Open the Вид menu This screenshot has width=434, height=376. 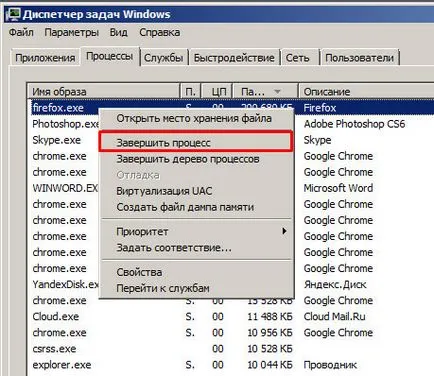[x=119, y=32]
